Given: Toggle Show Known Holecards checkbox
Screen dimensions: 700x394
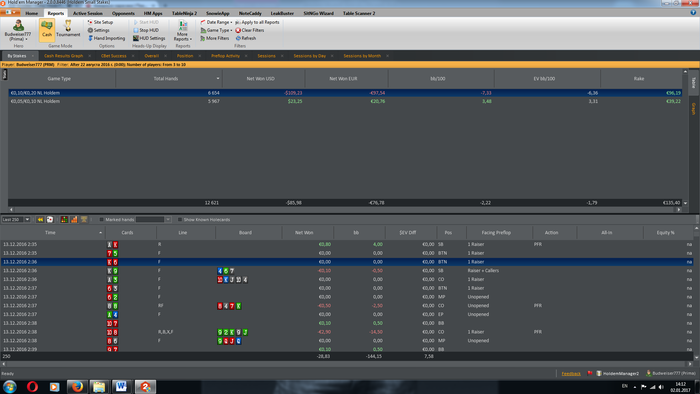Looking at the screenshot, I should 180,220.
